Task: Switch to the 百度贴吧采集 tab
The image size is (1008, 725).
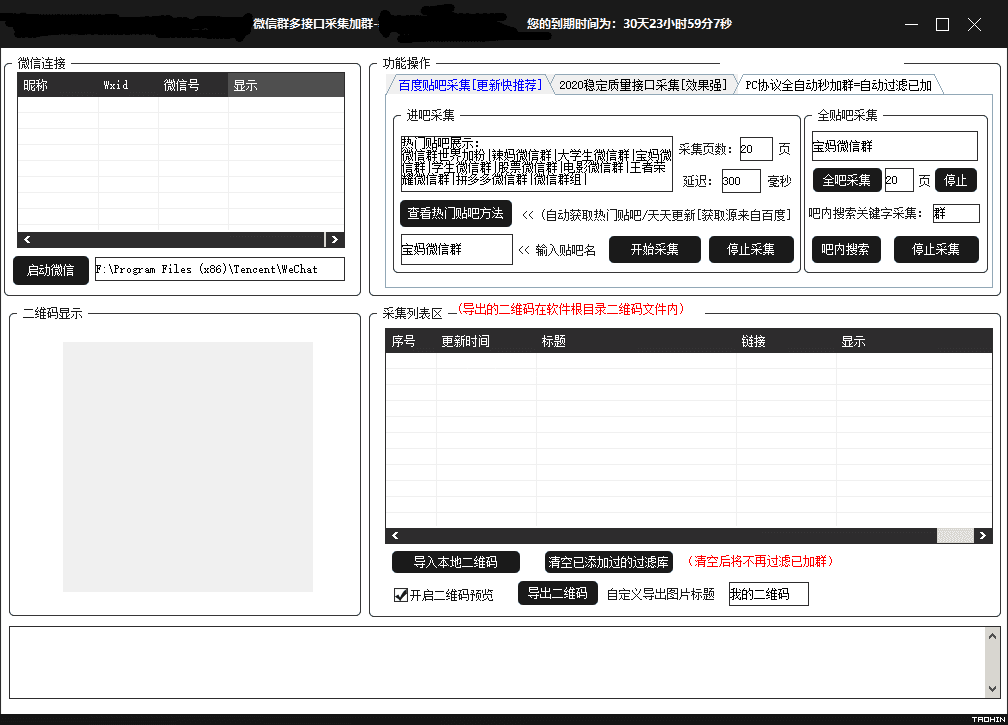Action: [469, 85]
